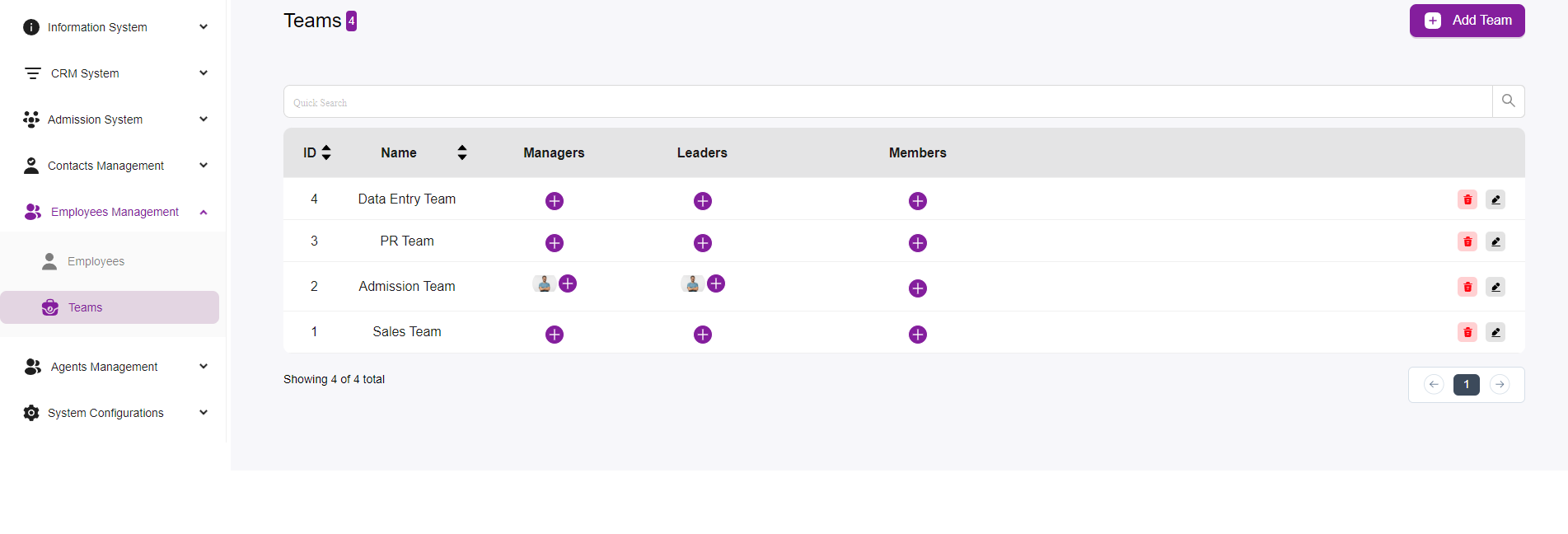Focus the Quick Search field
The image size is (1568, 534).
[x=887, y=102]
